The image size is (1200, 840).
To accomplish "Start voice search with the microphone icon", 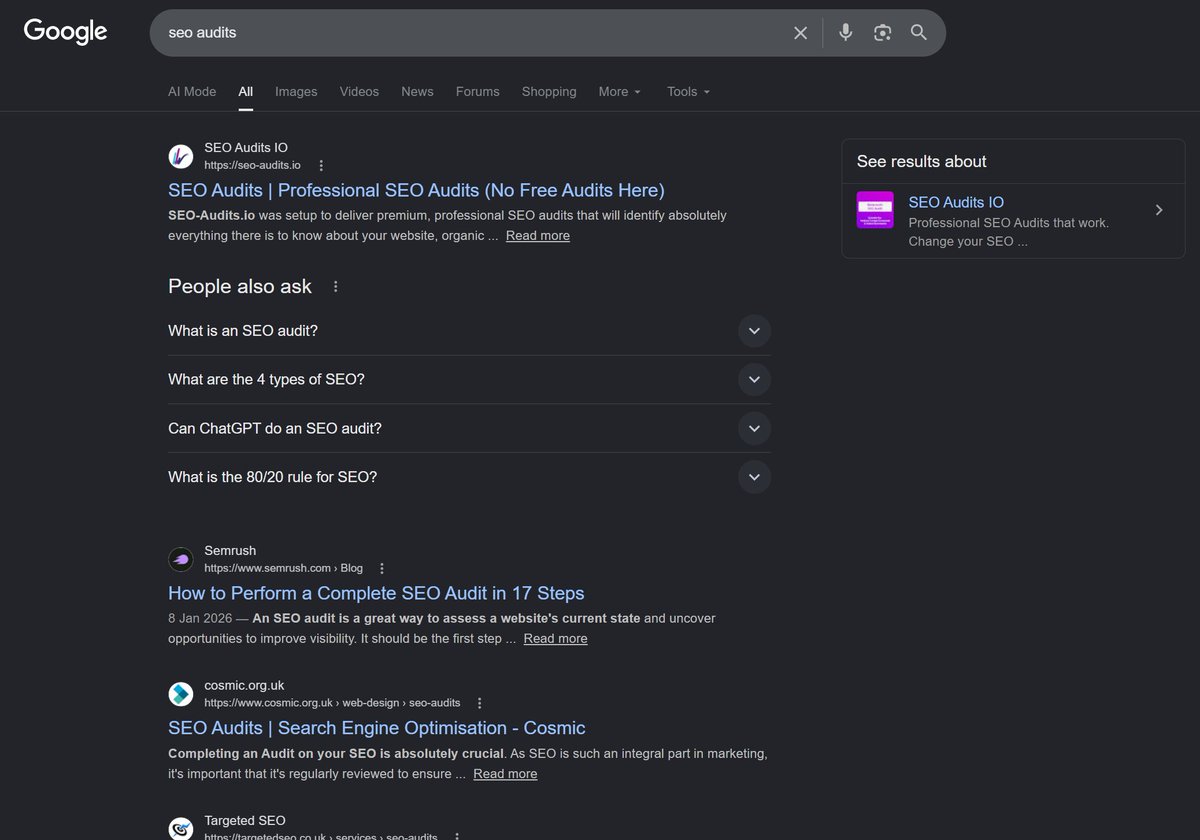I will (846, 33).
